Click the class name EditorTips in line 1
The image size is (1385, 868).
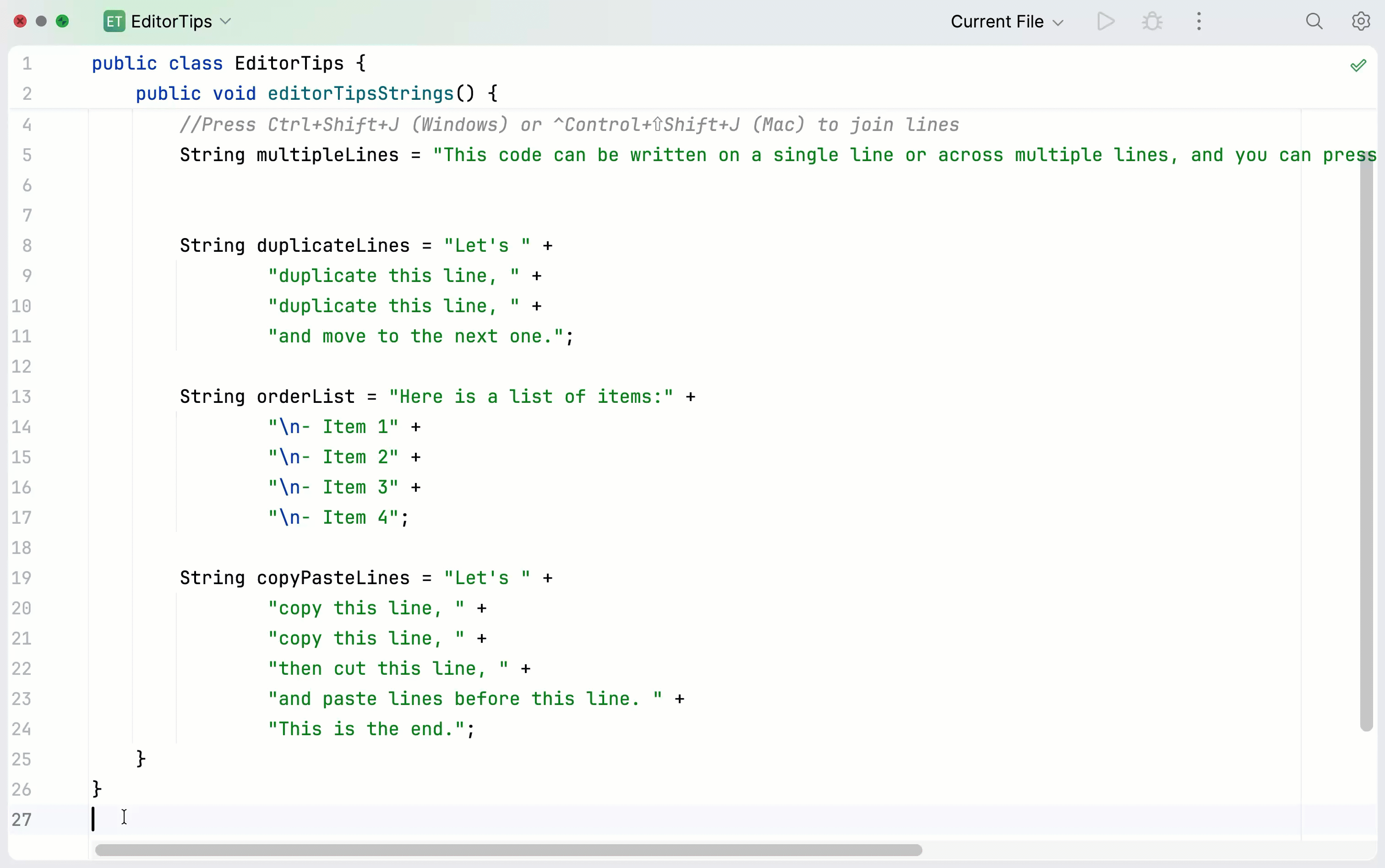tap(289, 63)
